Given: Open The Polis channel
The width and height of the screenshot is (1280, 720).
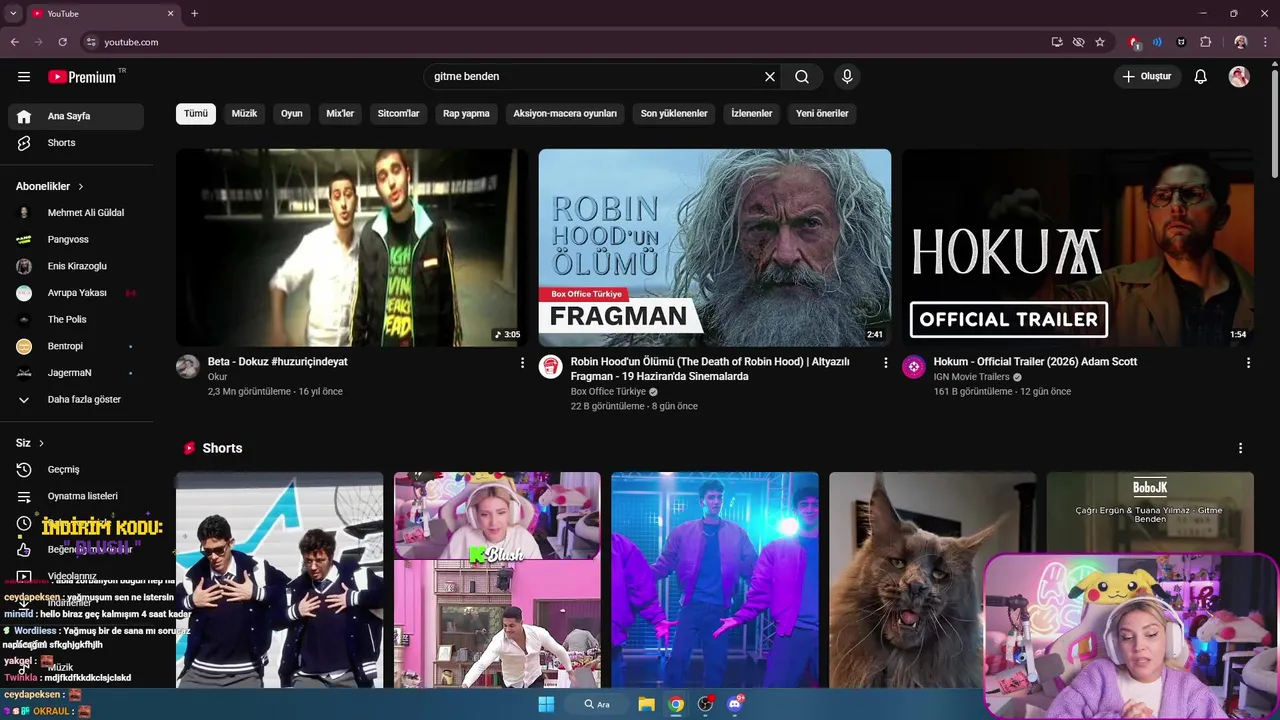Looking at the screenshot, I should click(76, 319).
